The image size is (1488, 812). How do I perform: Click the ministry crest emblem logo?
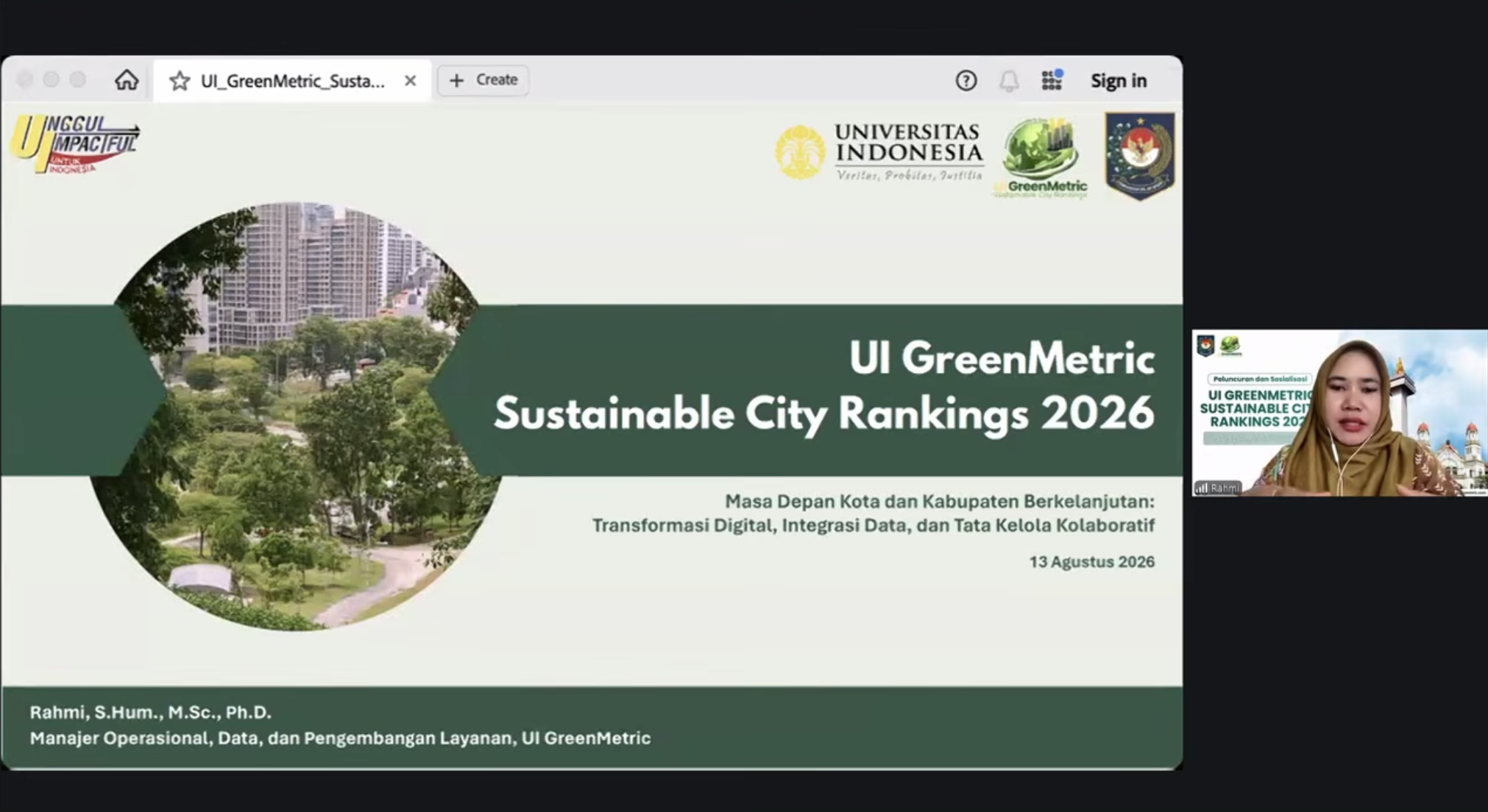pyautogui.click(x=1139, y=156)
